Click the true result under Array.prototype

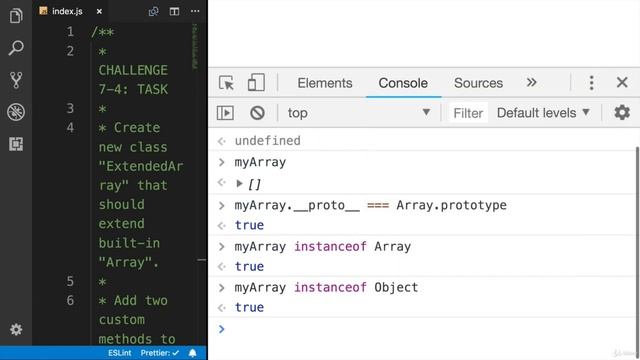(249, 225)
